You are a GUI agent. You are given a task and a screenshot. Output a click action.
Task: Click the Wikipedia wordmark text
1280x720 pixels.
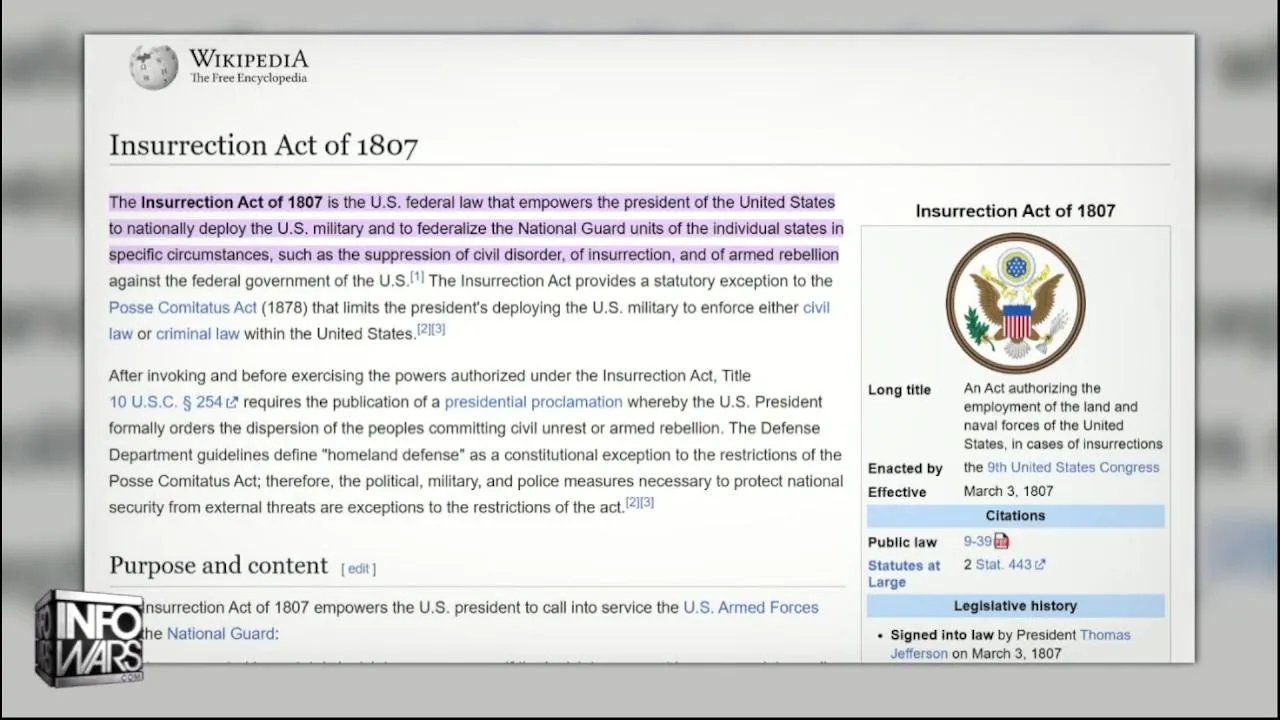(249, 59)
